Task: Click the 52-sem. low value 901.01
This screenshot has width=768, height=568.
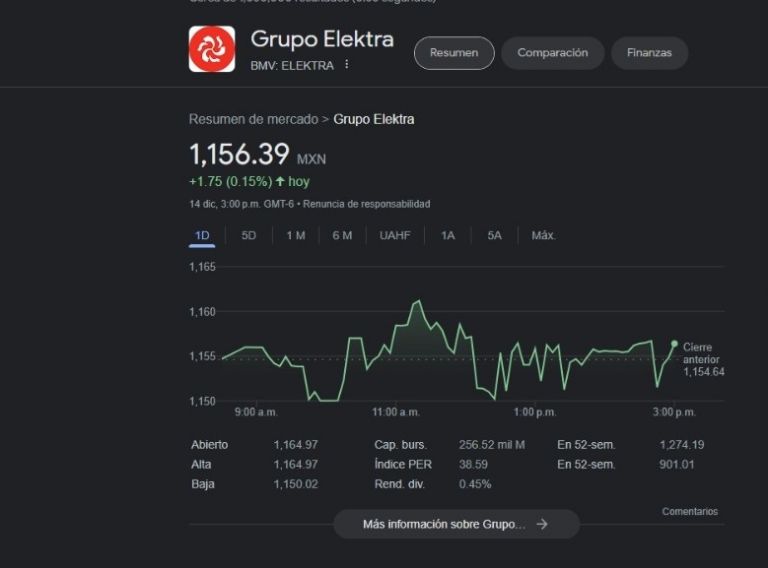Action: tap(676, 464)
